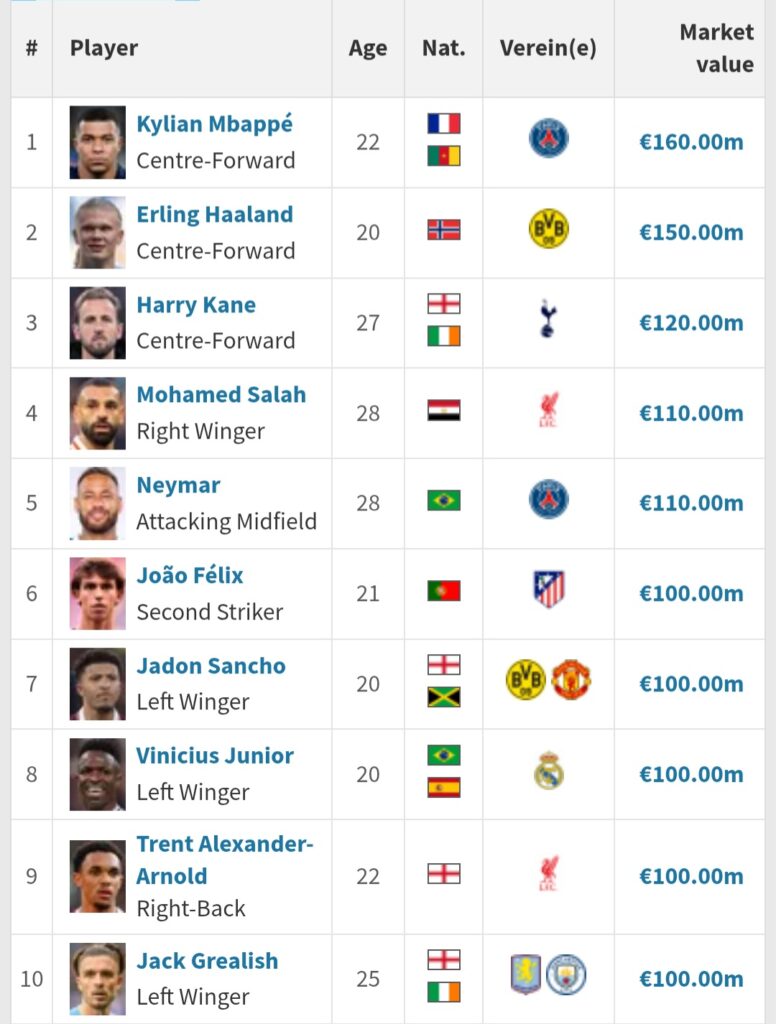Click Borussia Dortmund crest in Erling Haaland row
The height and width of the screenshot is (1024, 776).
pos(548,231)
